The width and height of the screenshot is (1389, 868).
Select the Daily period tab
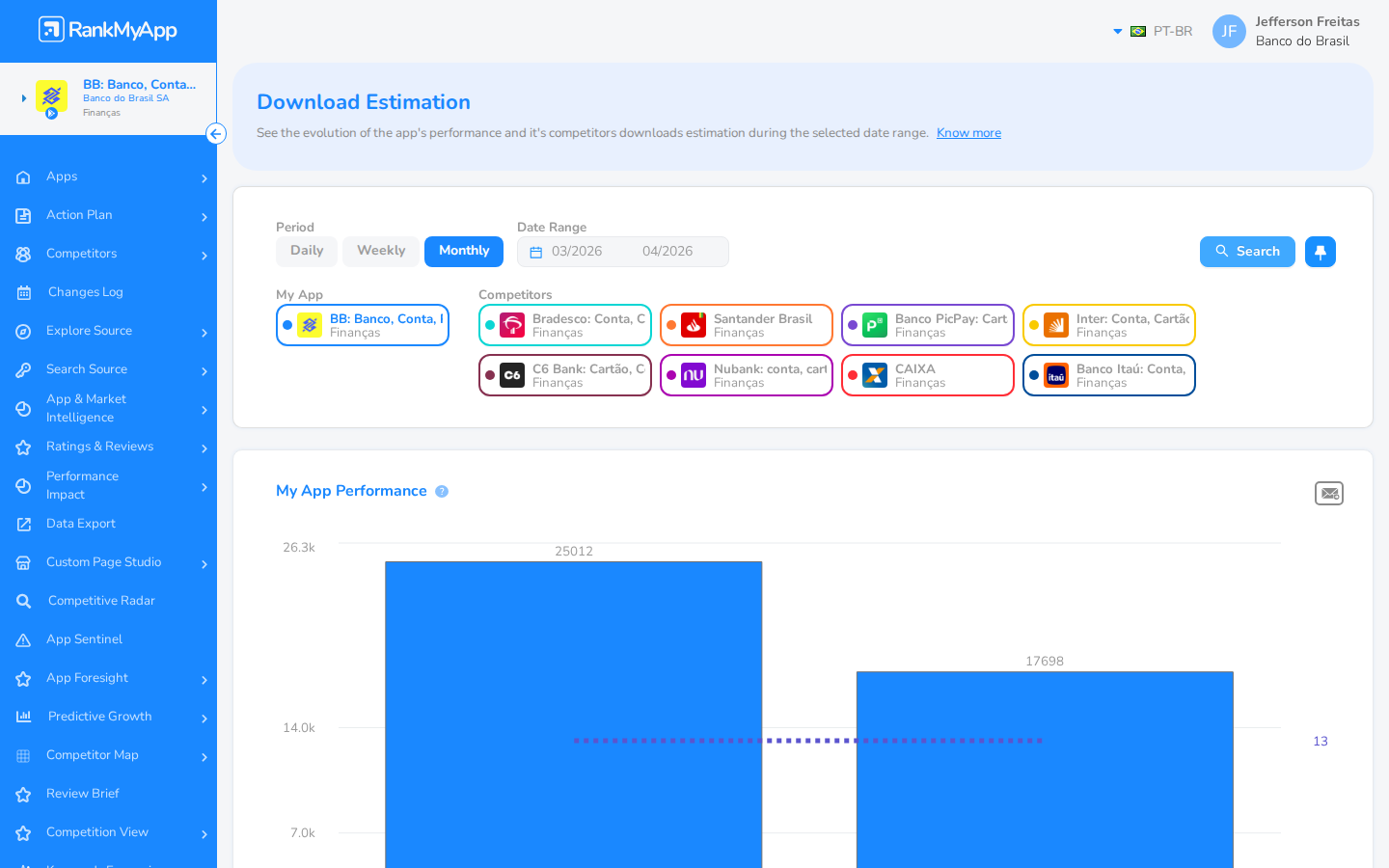(307, 251)
